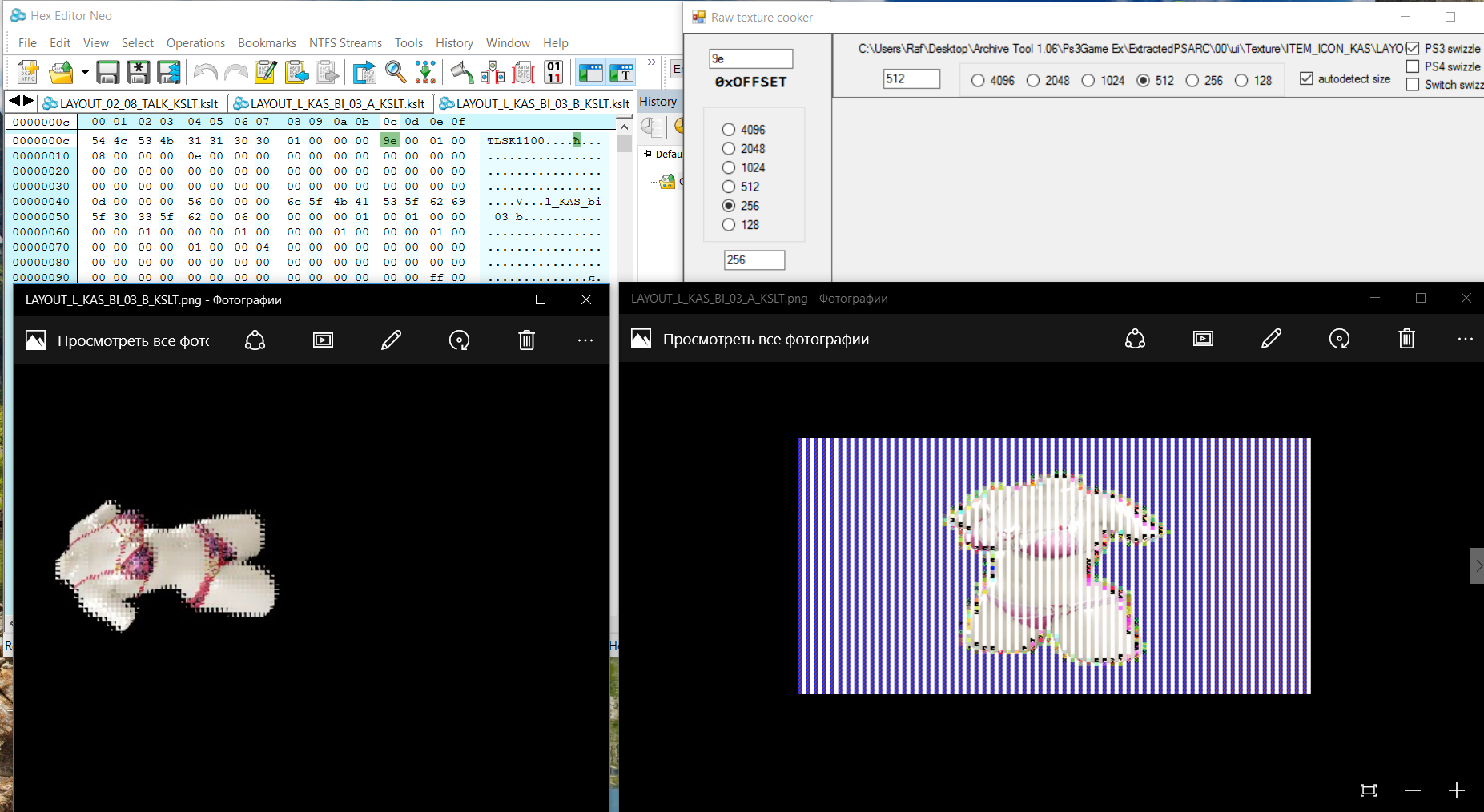Open the File menu
This screenshot has height=812, width=1484.
tap(27, 43)
